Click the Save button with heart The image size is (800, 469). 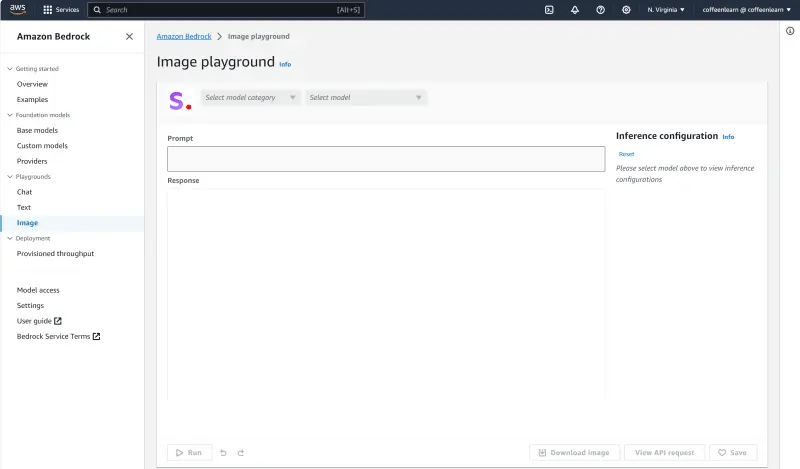[x=733, y=453]
